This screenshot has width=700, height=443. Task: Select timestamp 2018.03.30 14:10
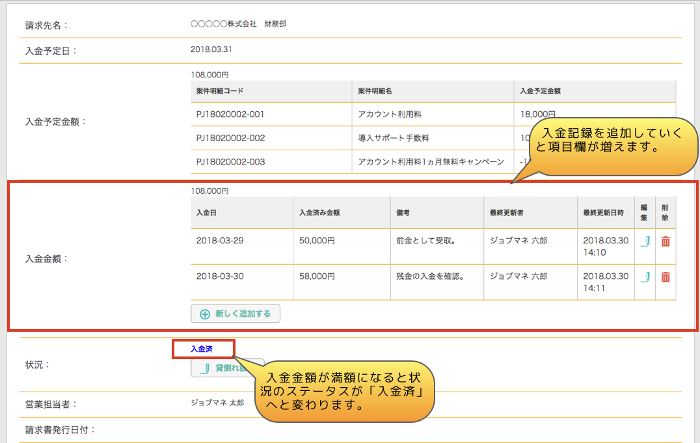pyautogui.click(x=605, y=247)
